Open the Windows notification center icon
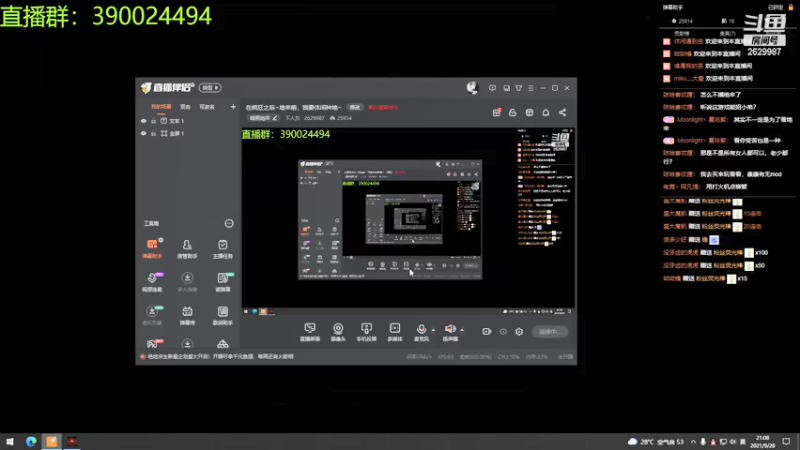The image size is (800, 450). tap(787, 442)
